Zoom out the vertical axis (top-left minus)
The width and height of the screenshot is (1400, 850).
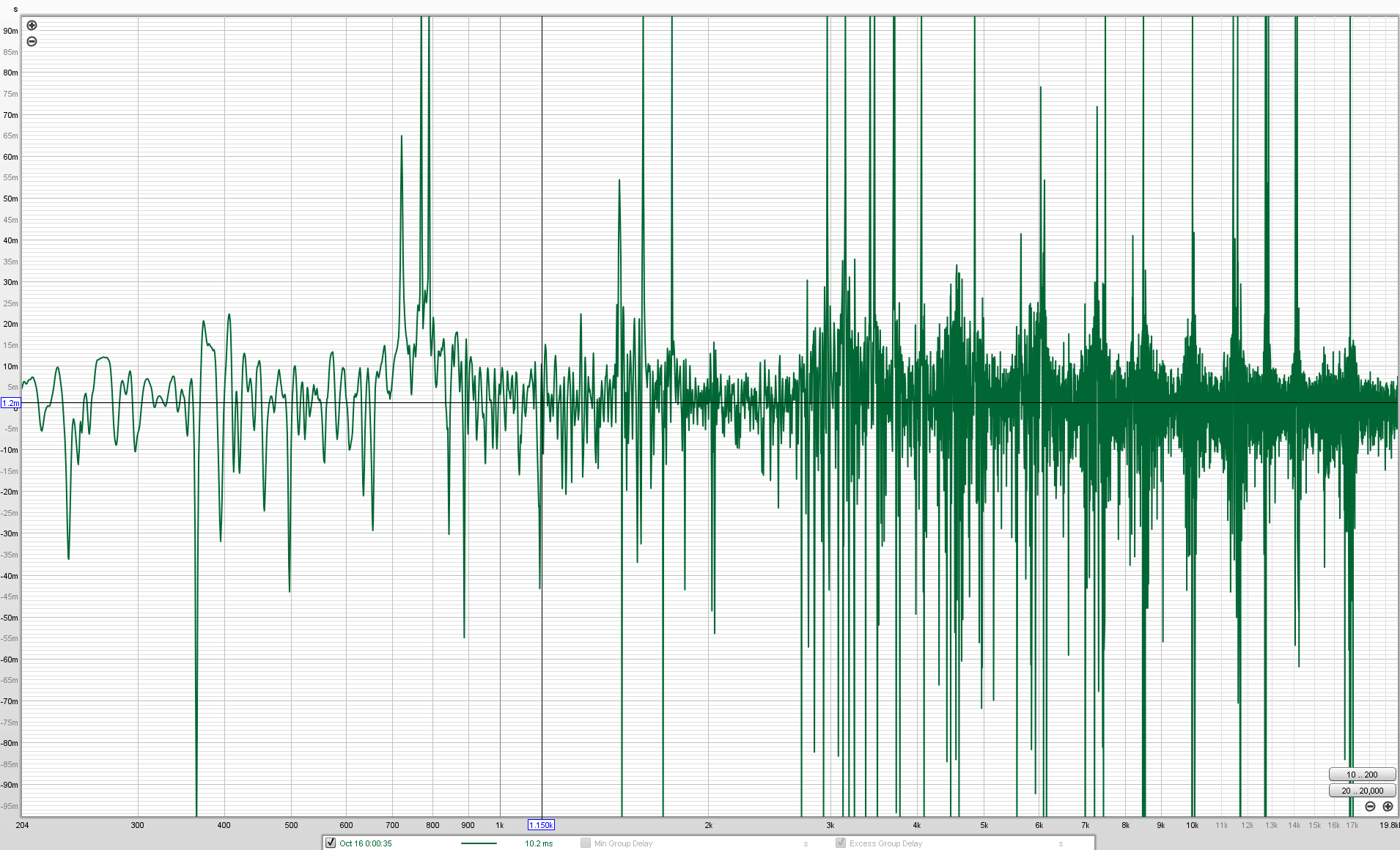(32, 42)
